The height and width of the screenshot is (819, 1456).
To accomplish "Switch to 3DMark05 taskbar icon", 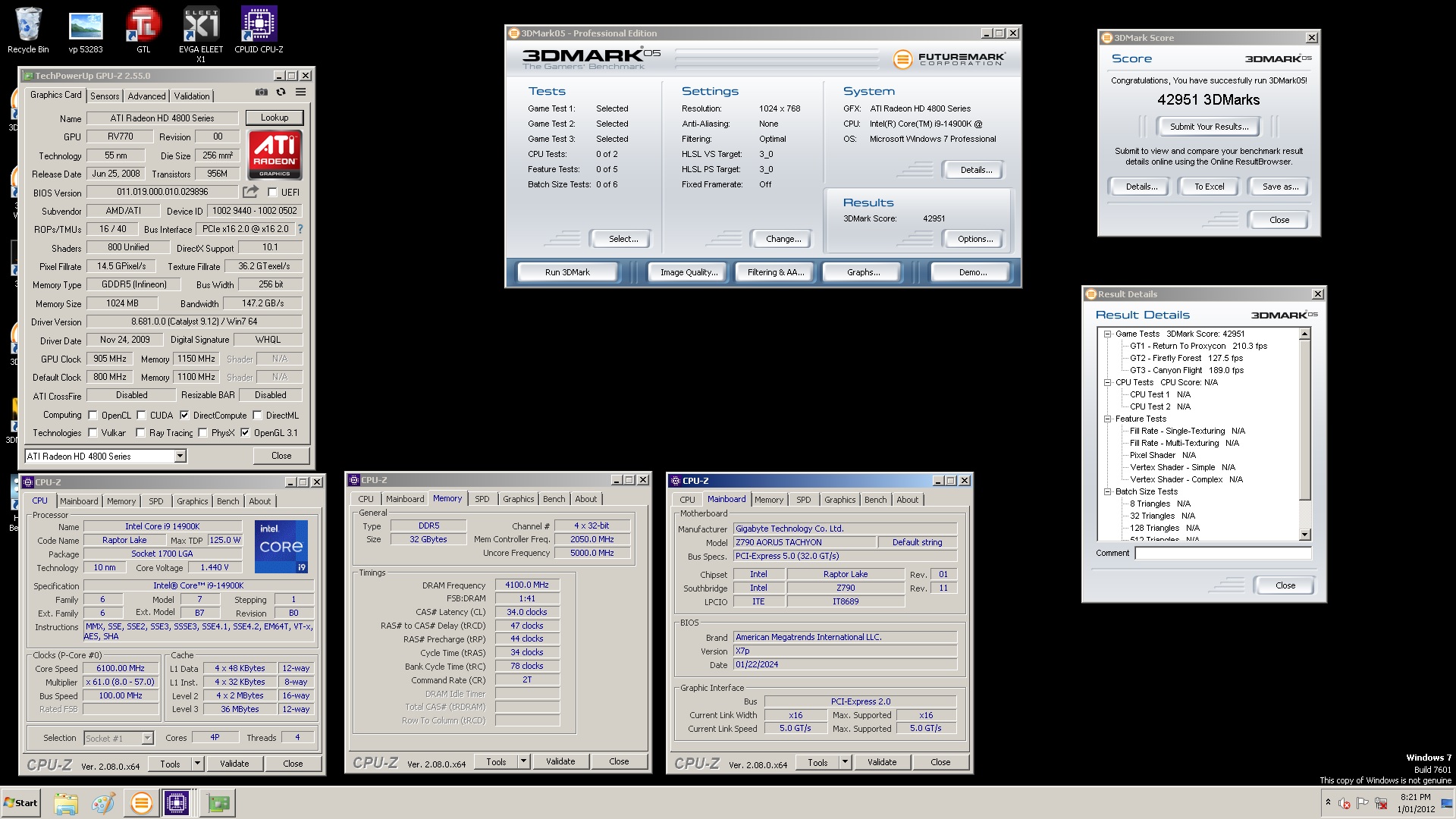I will [x=141, y=803].
